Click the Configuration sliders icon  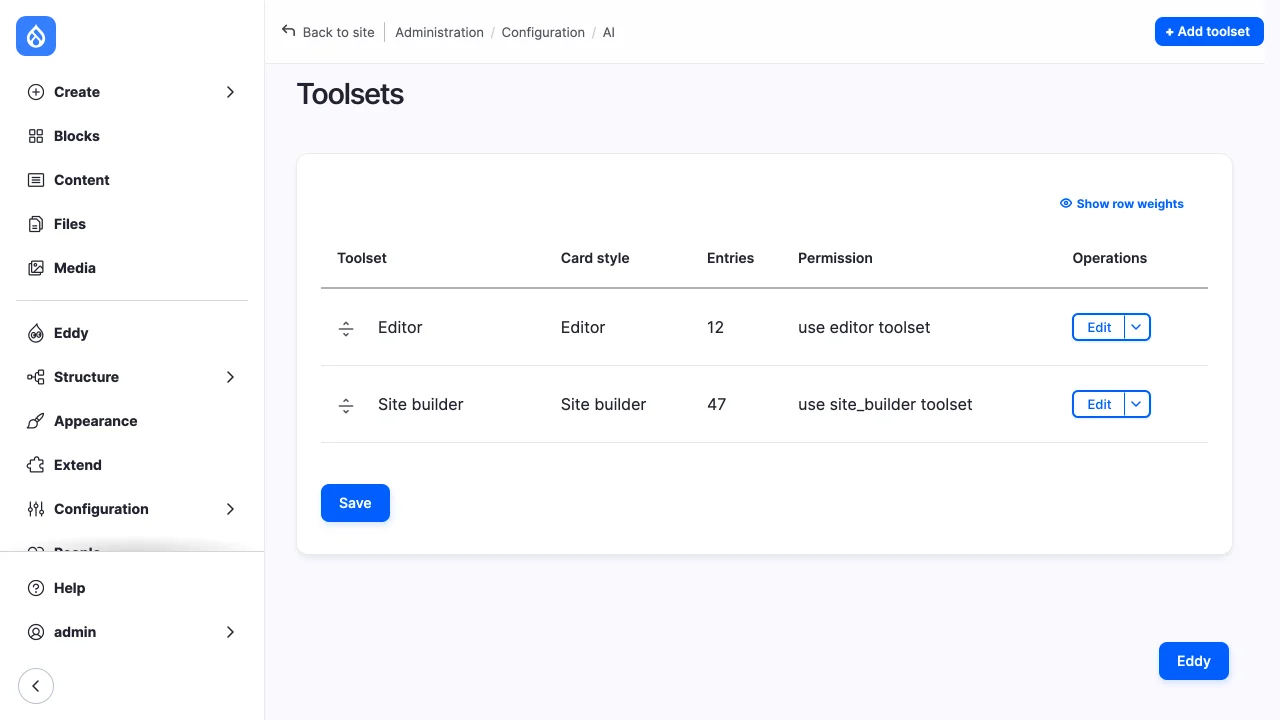click(36, 509)
